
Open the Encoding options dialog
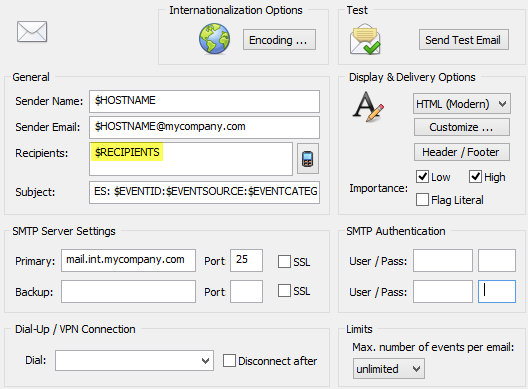[x=279, y=40]
